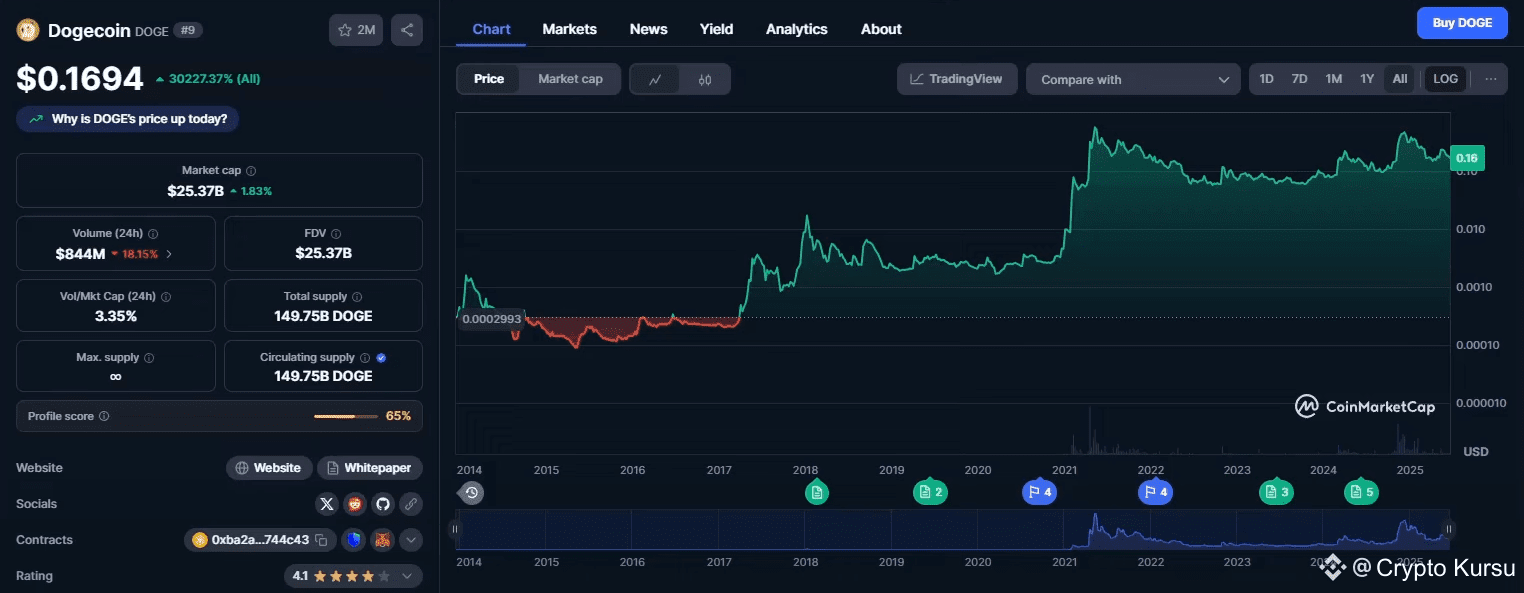The image size is (1524, 593).
Task: Click the green event marker labeled 5
Action: click(1361, 491)
